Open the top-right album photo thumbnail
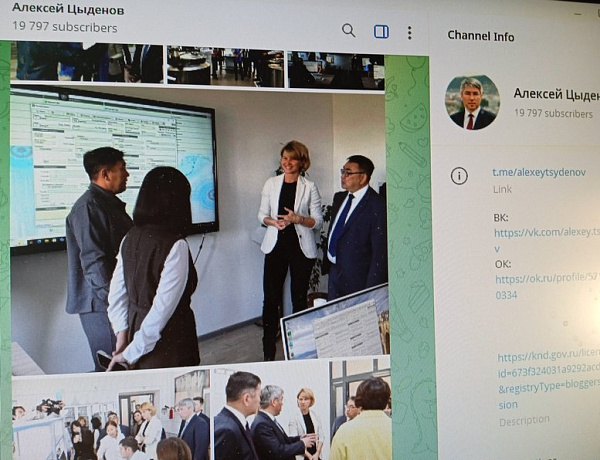600x460 pixels. click(336, 71)
